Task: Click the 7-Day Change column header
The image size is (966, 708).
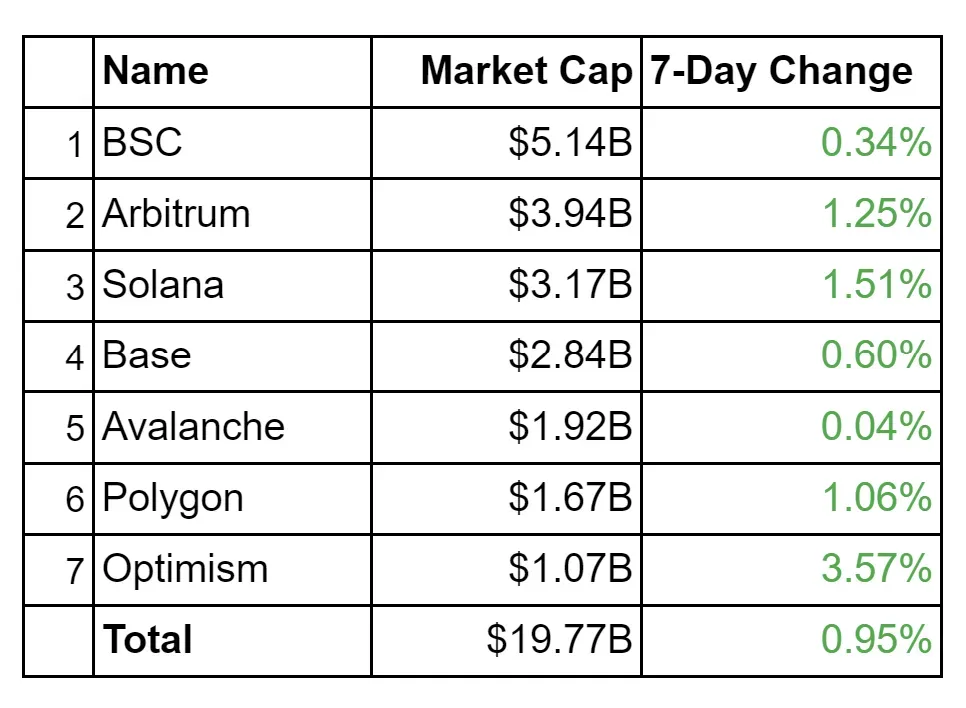Action: 781,71
